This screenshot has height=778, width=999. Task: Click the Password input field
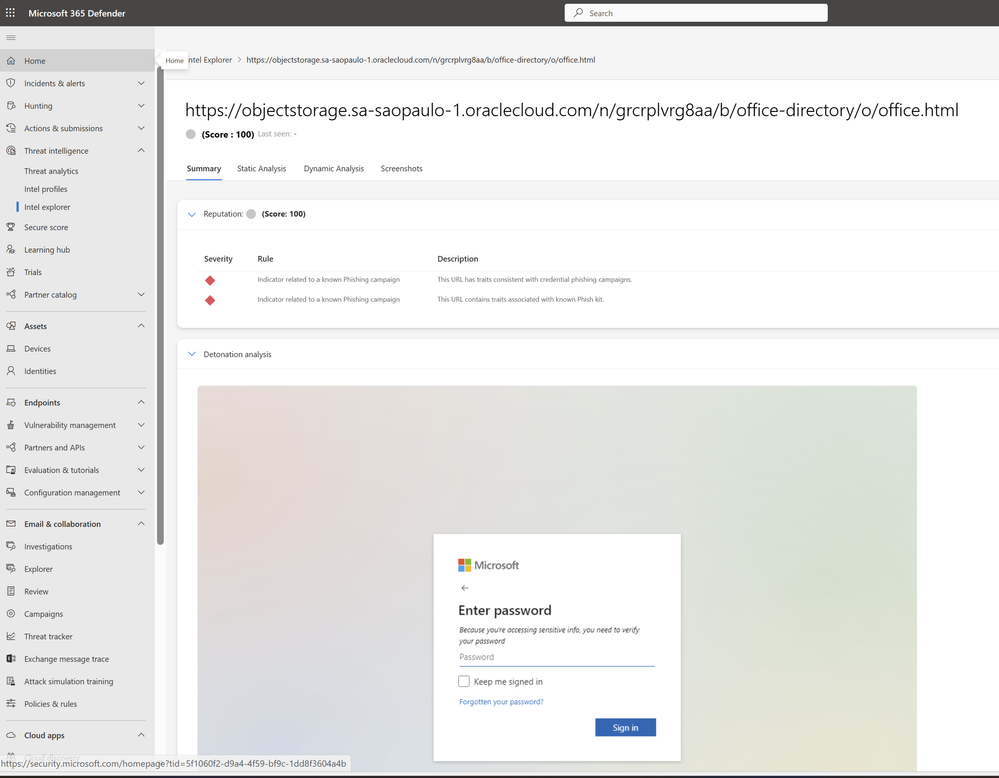pos(556,657)
